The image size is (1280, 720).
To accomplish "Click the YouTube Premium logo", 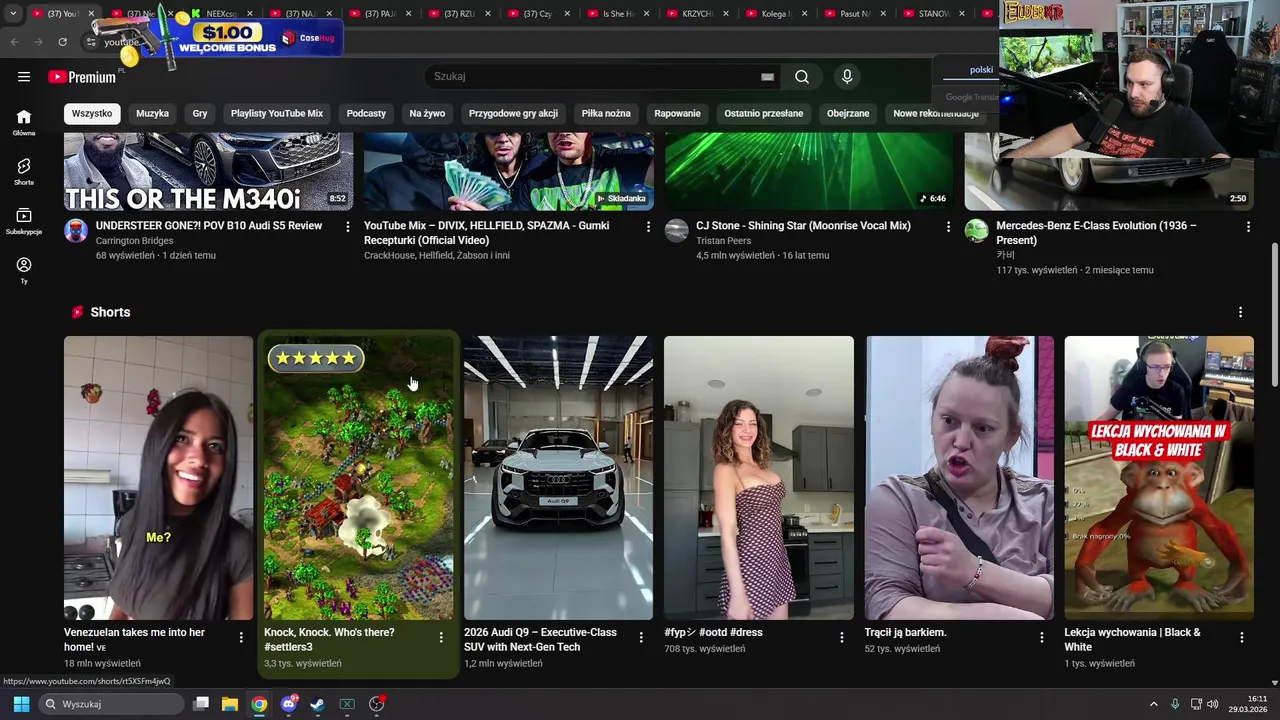I will pos(82,77).
